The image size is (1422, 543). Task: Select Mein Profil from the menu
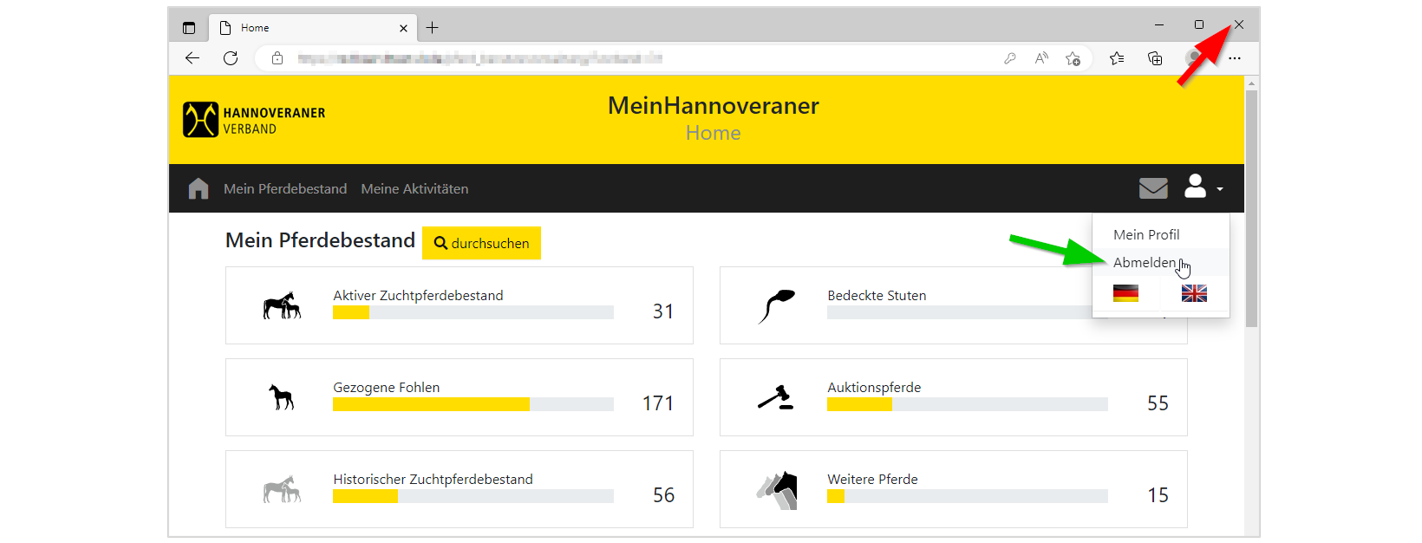[x=1146, y=235]
